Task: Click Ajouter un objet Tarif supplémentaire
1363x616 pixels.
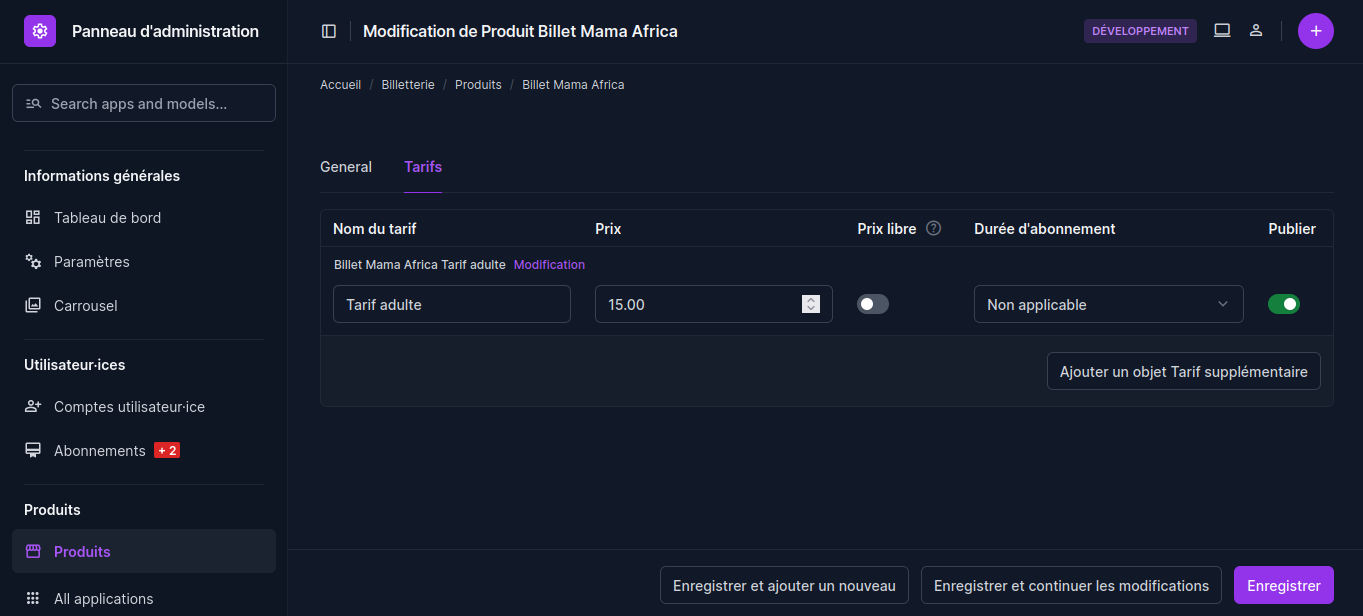Action: [1183, 371]
